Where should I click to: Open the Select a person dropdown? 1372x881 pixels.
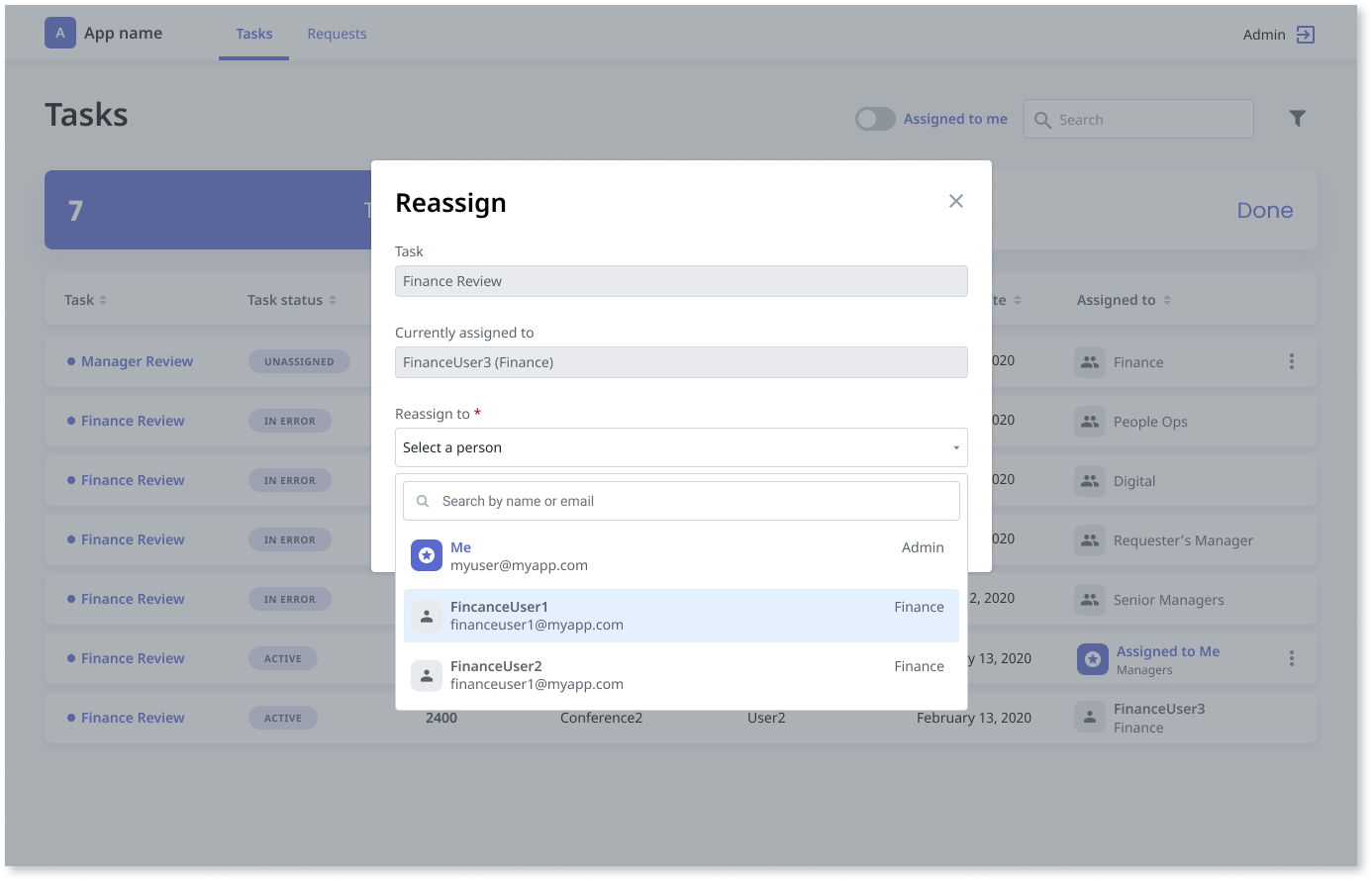pos(681,447)
